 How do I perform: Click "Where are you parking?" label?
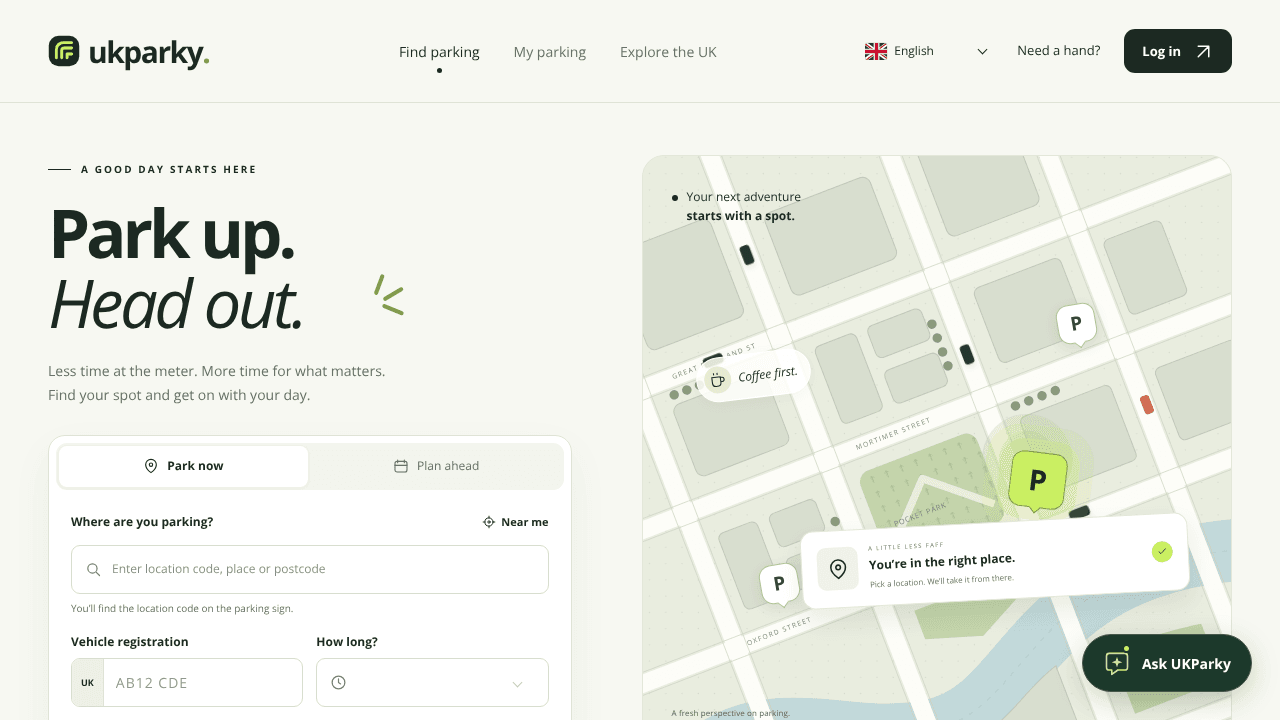coord(142,522)
